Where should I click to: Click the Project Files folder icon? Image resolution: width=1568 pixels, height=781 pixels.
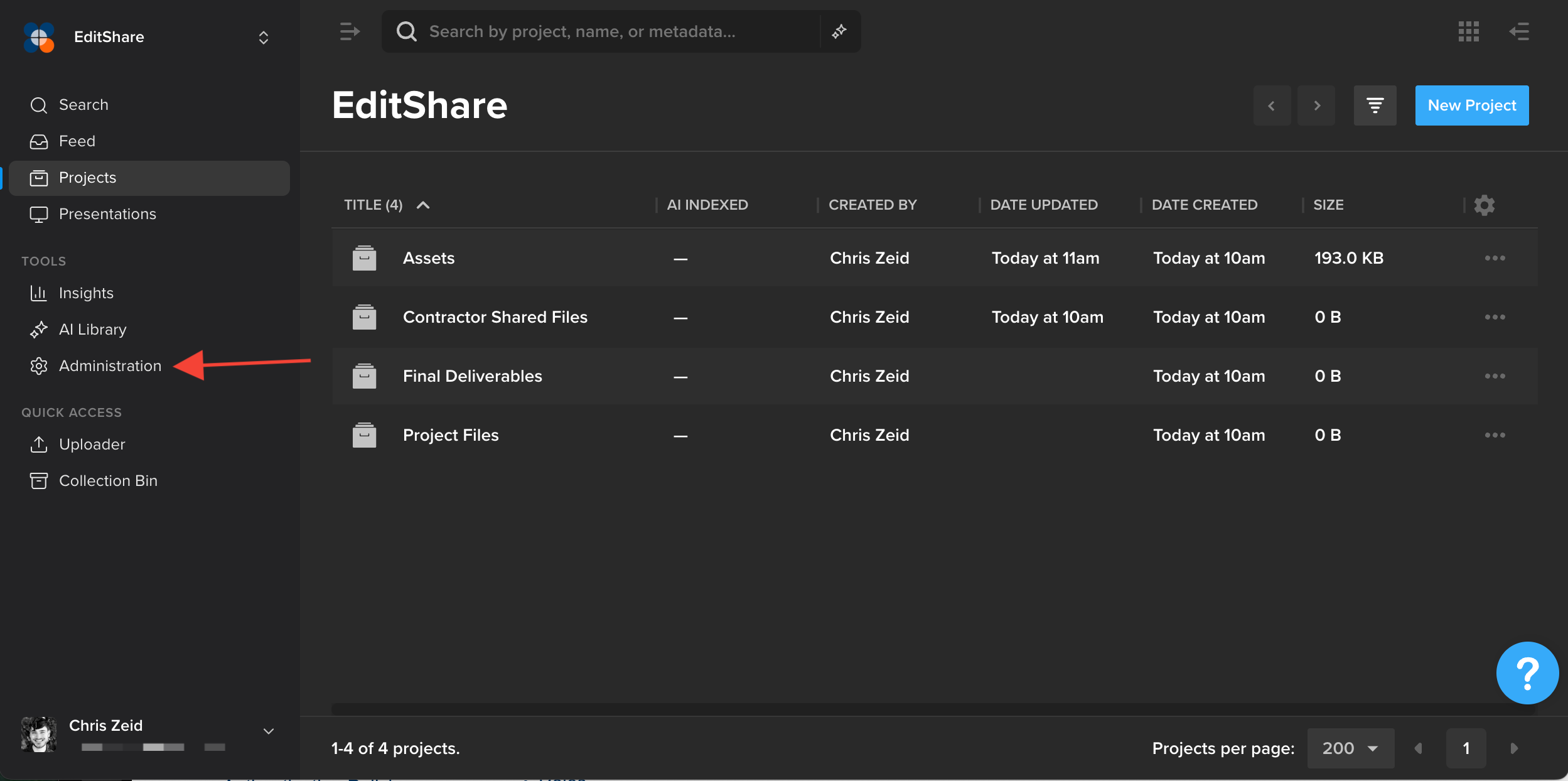(364, 435)
